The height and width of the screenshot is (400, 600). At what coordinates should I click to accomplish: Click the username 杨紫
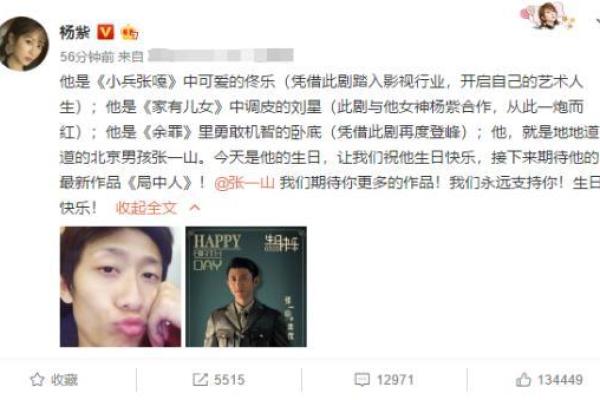(x=75, y=33)
